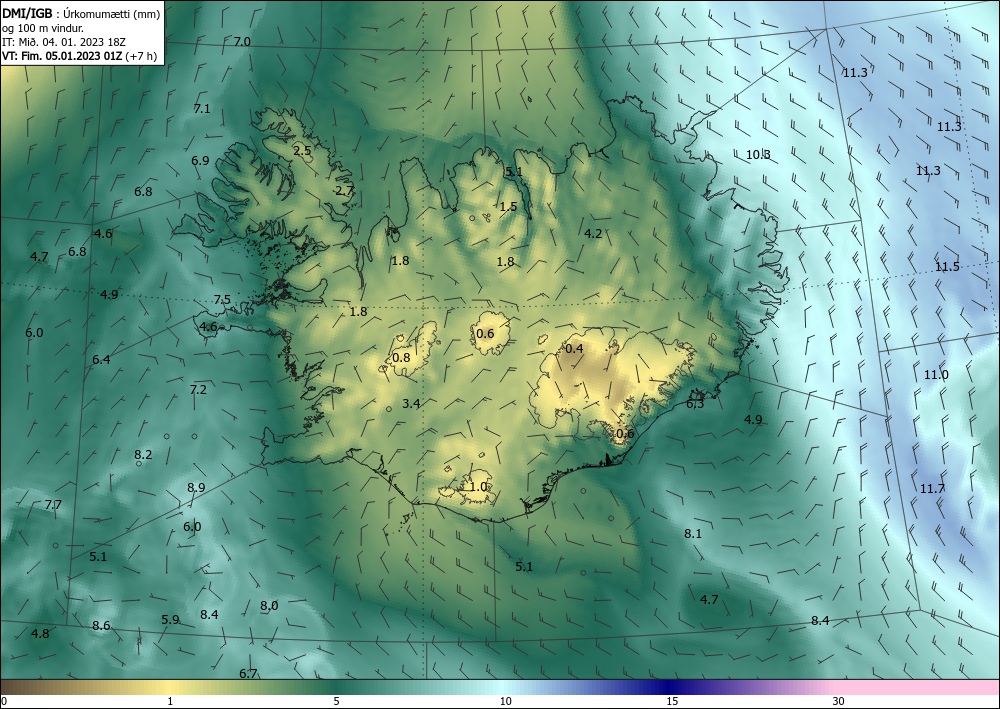Click the title 'DMI/IGB : Úrkomumætti (mm)'
This screenshot has width=1000, height=709.
(81, 13)
